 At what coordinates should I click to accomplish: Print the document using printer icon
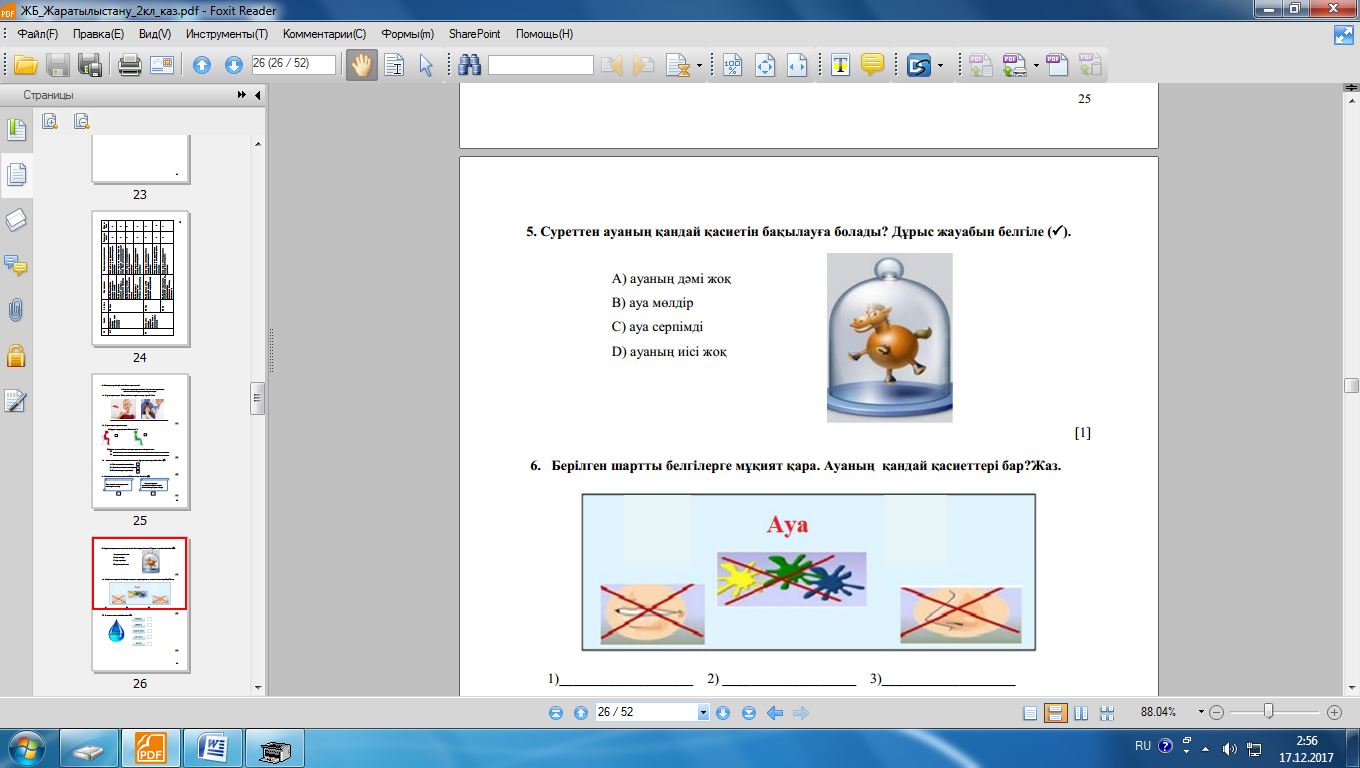pyautogui.click(x=130, y=66)
